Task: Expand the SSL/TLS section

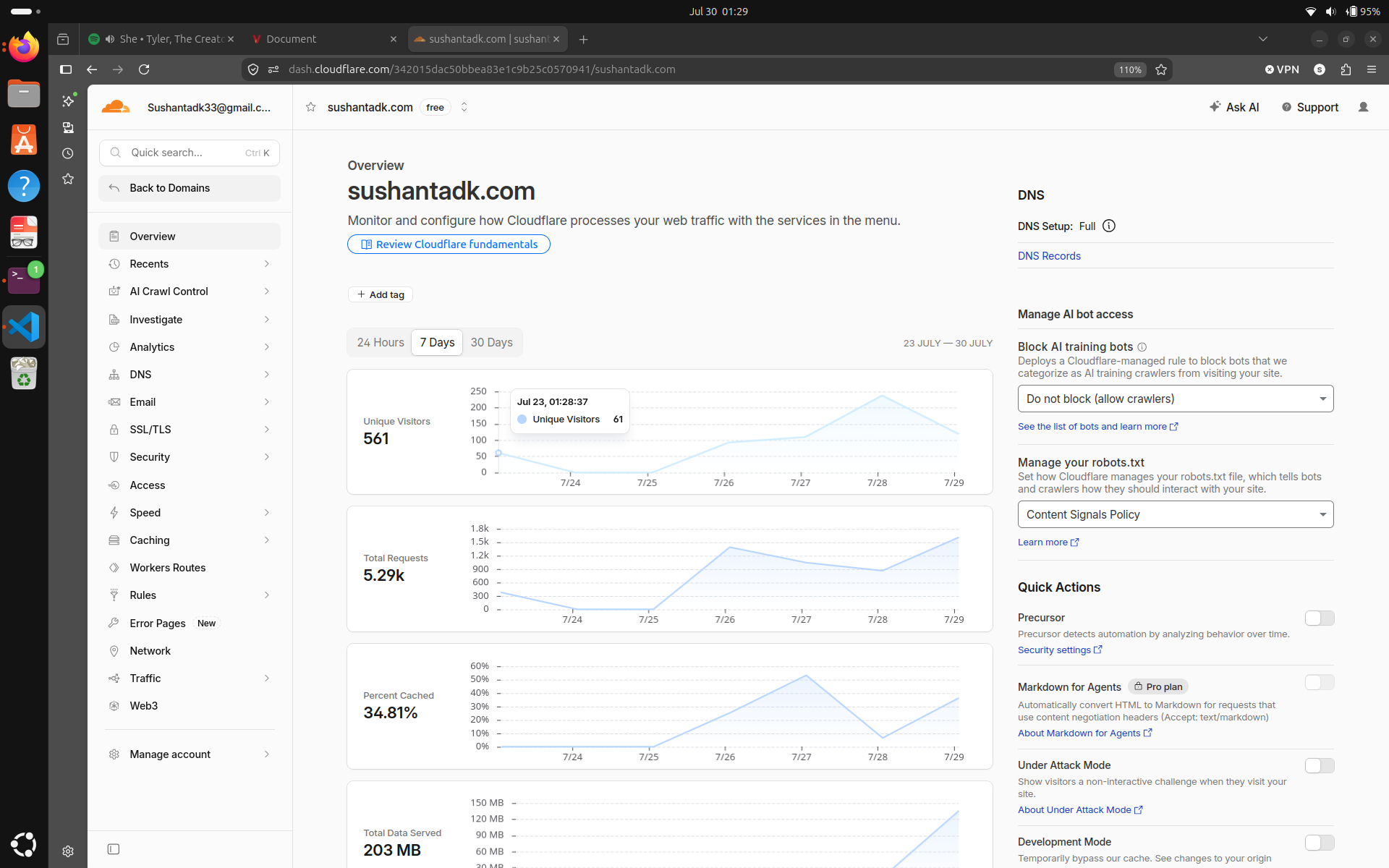Action: click(x=190, y=430)
